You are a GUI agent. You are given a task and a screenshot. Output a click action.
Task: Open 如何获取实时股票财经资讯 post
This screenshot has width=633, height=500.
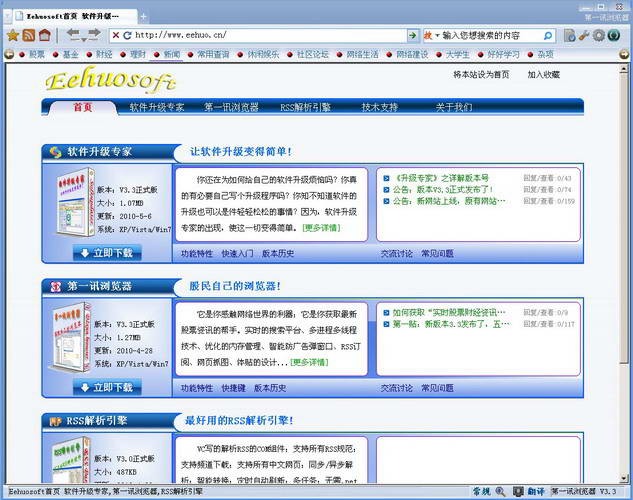(449, 312)
